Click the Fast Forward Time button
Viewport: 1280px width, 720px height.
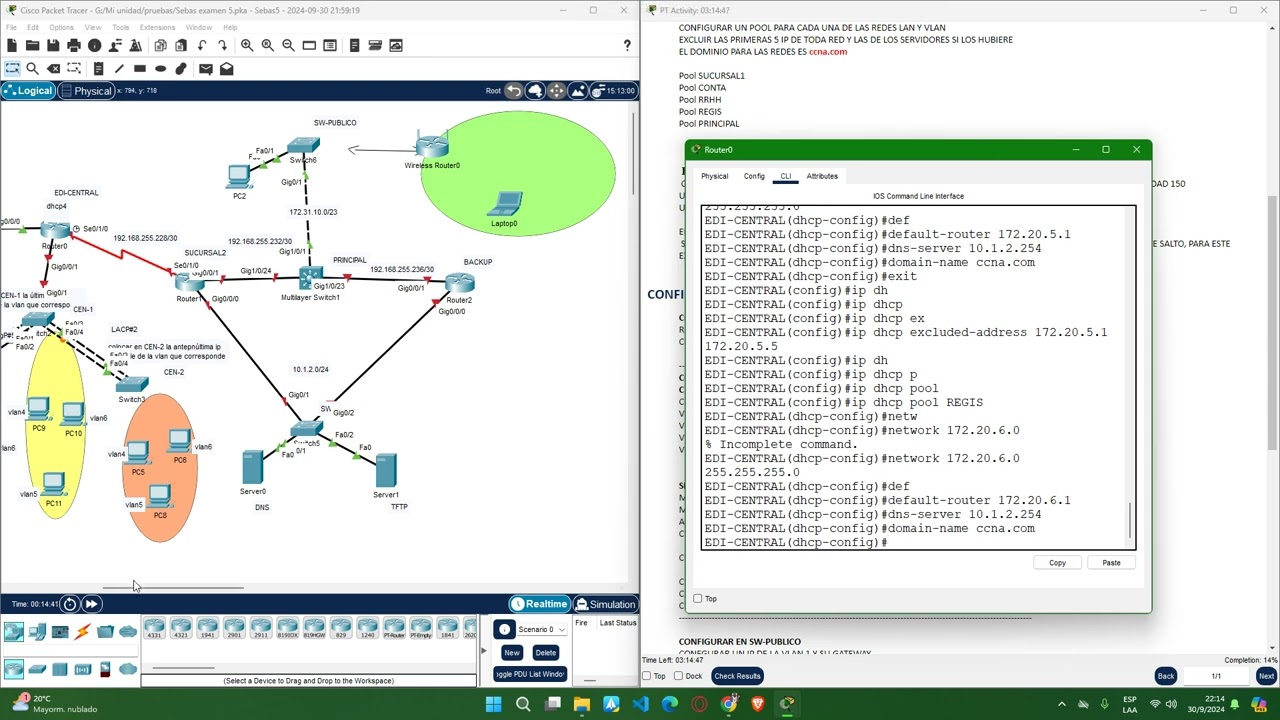pyautogui.click(x=91, y=604)
